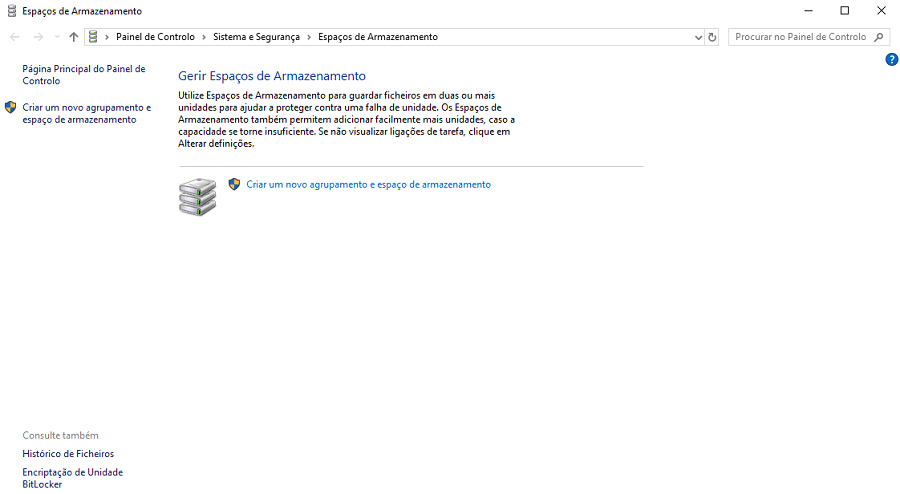This screenshot has height=494, width=900.
Task: Click the shield icon beside the main create link
Action: tap(234, 184)
